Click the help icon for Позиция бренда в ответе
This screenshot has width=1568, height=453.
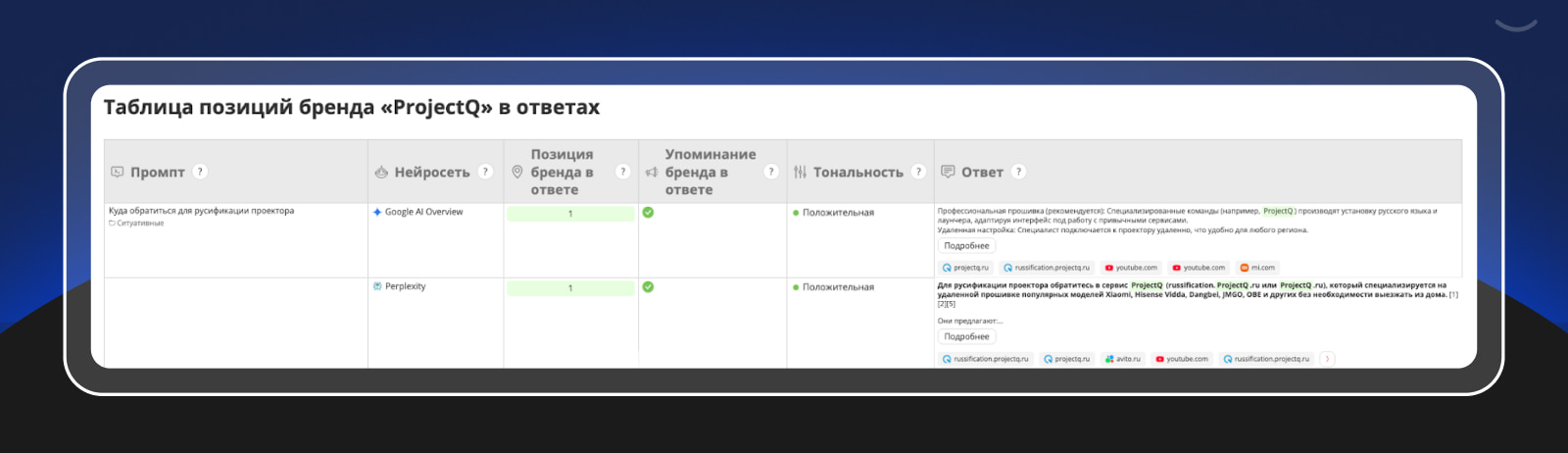[622, 172]
